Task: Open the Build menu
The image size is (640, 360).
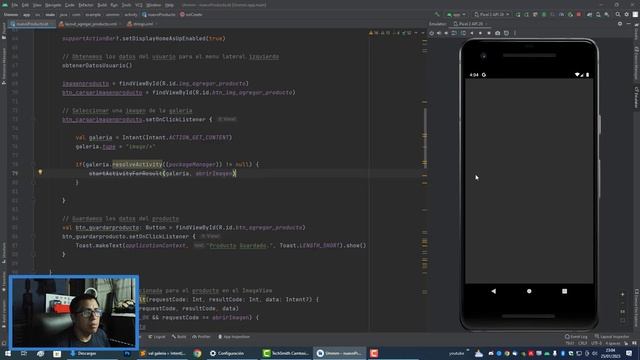Action: 102,5
